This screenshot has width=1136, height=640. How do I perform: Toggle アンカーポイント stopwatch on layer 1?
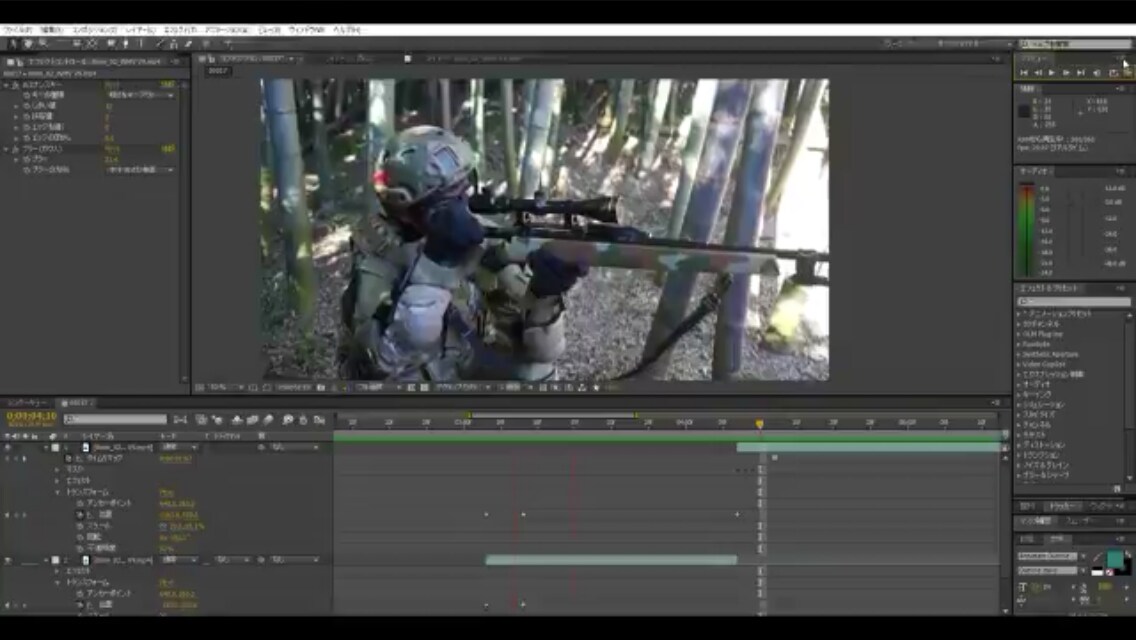pos(80,504)
